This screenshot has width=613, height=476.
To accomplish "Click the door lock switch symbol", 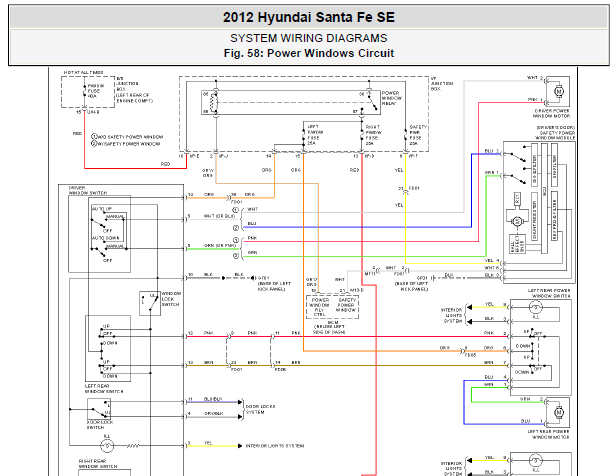I will [x=99, y=409].
